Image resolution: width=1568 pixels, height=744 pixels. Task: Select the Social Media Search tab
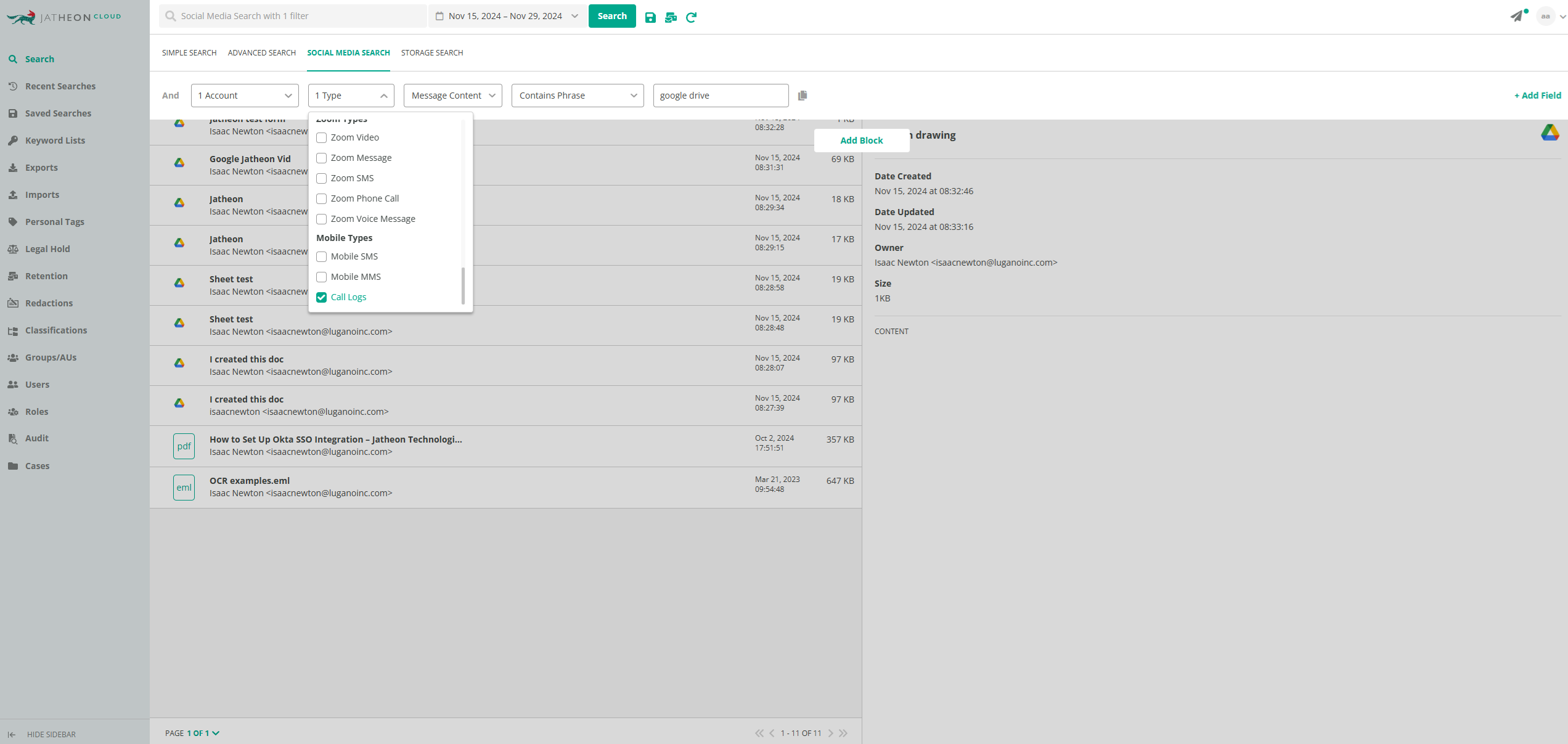(x=348, y=53)
